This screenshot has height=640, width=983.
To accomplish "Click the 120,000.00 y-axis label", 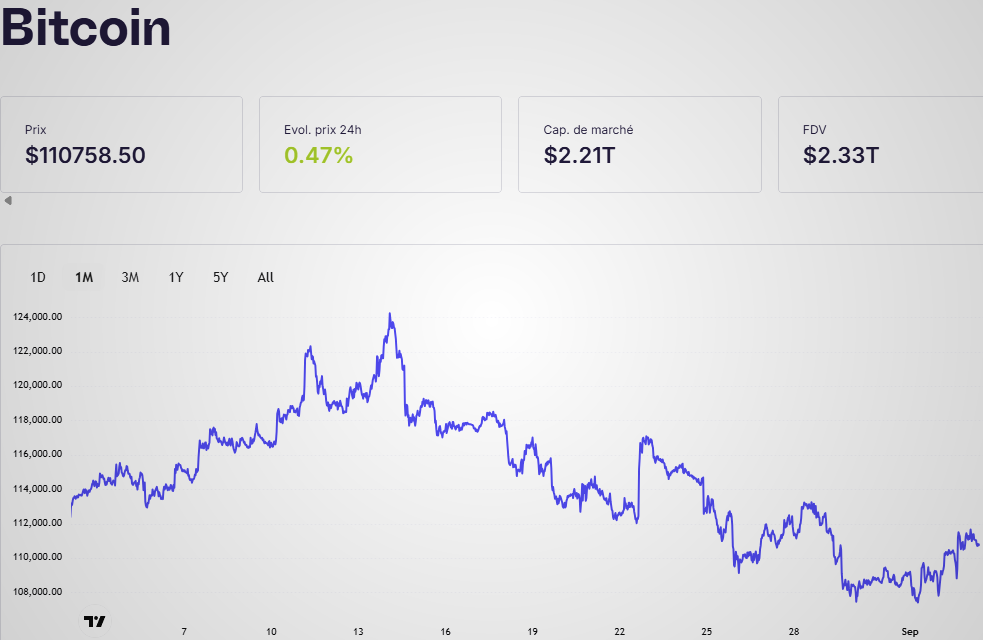I will [38, 385].
